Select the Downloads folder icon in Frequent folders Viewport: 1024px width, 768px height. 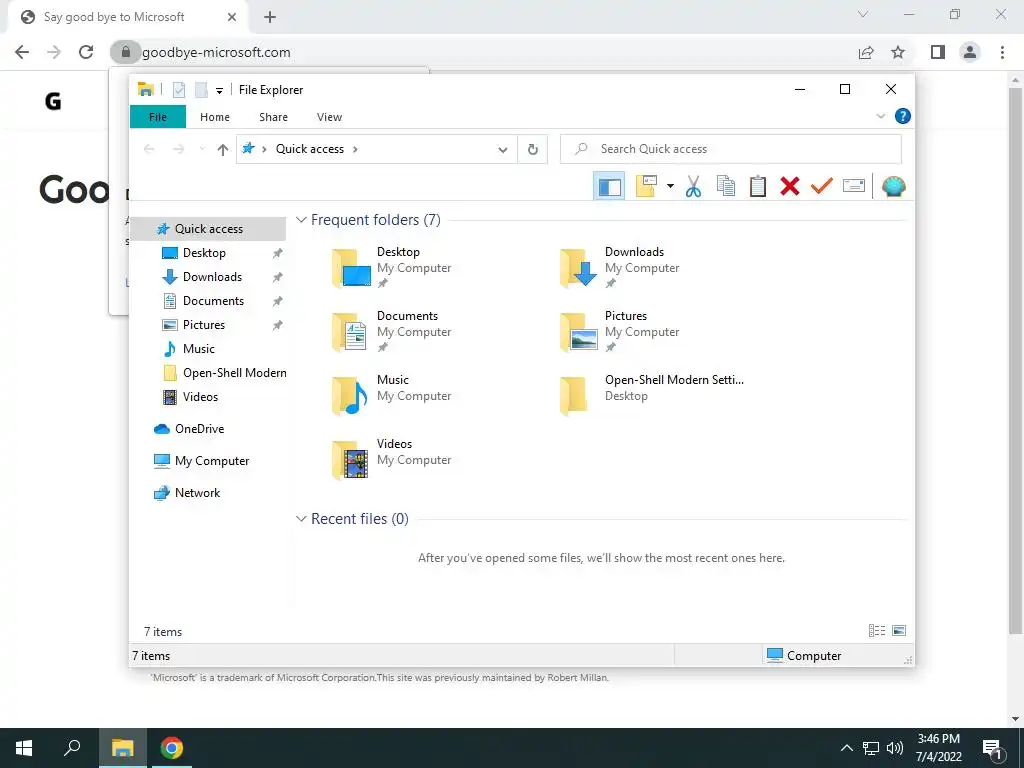click(x=579, y=268)
